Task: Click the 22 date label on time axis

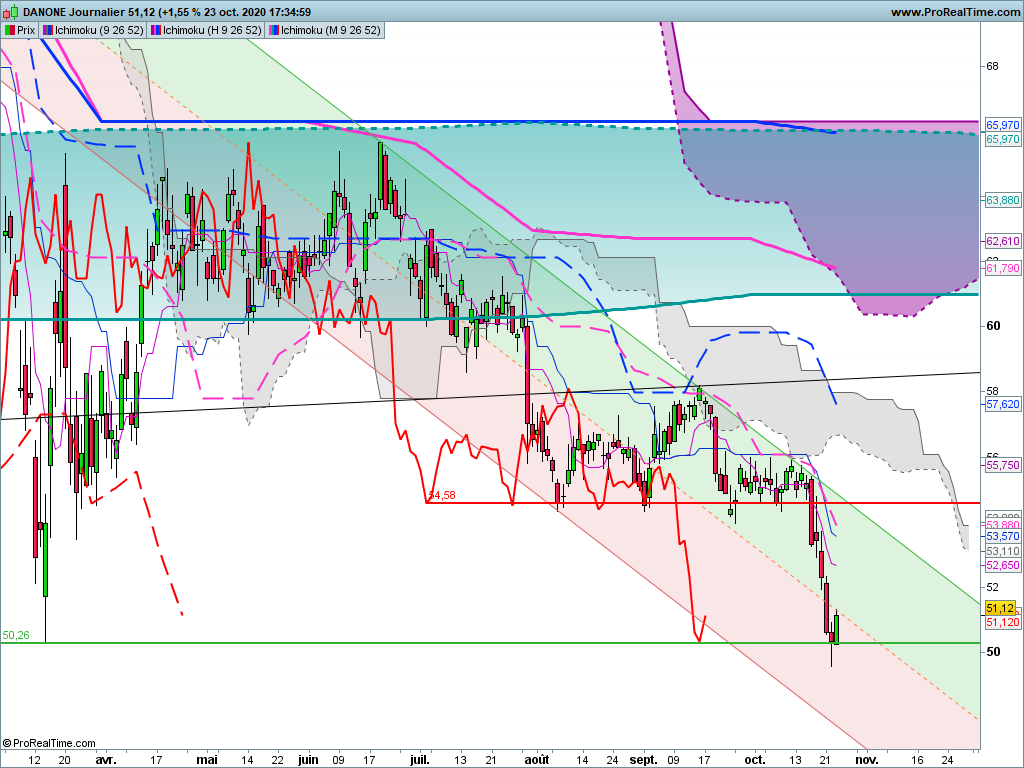Action: pos(278,760)
